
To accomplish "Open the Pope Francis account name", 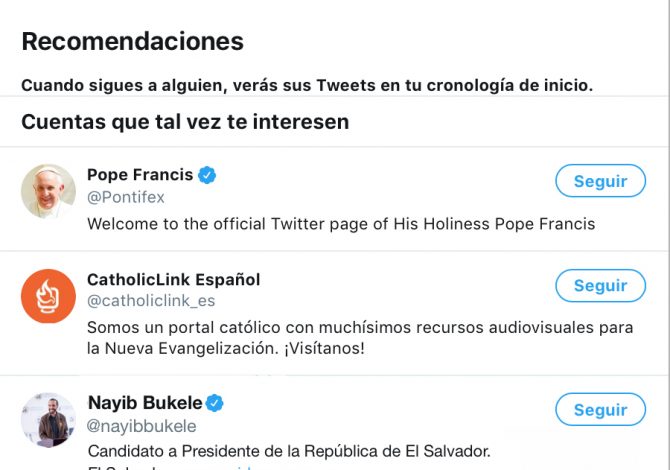I will coord(140,175).
